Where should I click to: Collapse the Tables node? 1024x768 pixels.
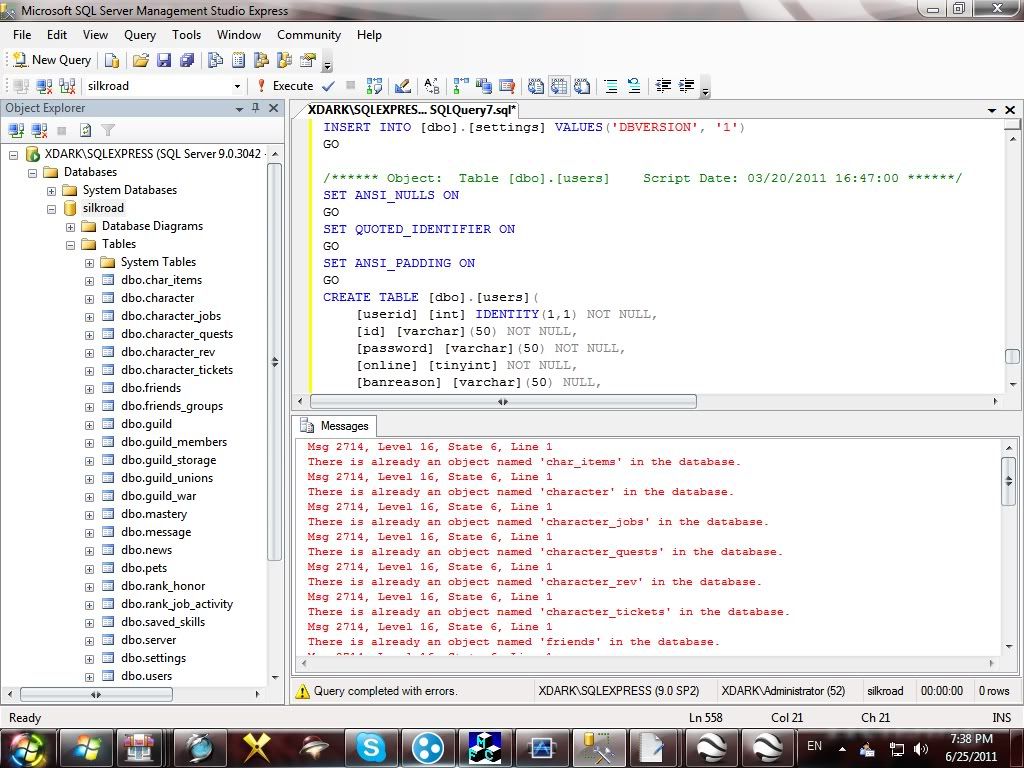click(71, 246)
